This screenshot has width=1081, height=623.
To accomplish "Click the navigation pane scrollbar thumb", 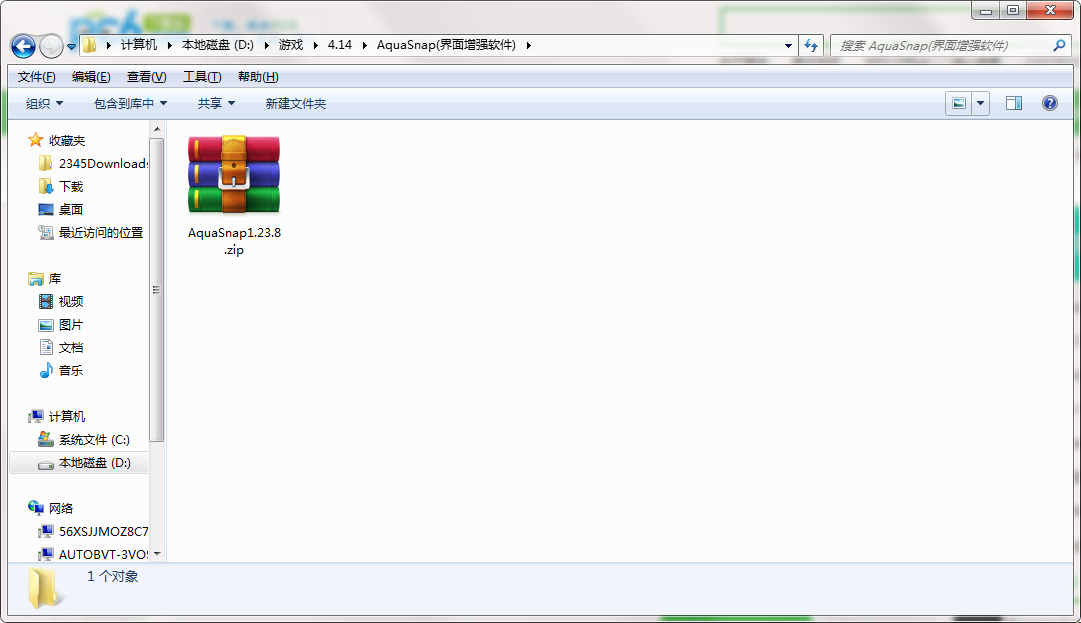I will click(157, 289).
